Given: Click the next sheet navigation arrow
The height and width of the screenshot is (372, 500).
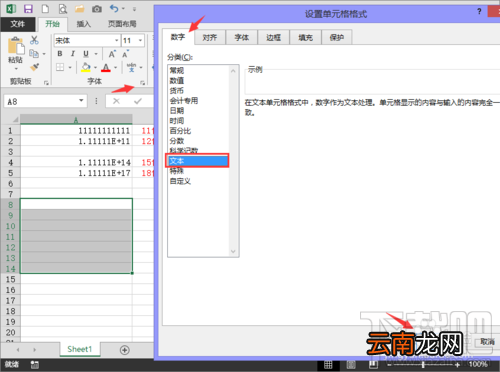Looking at the screenshot, I should 34,350.
